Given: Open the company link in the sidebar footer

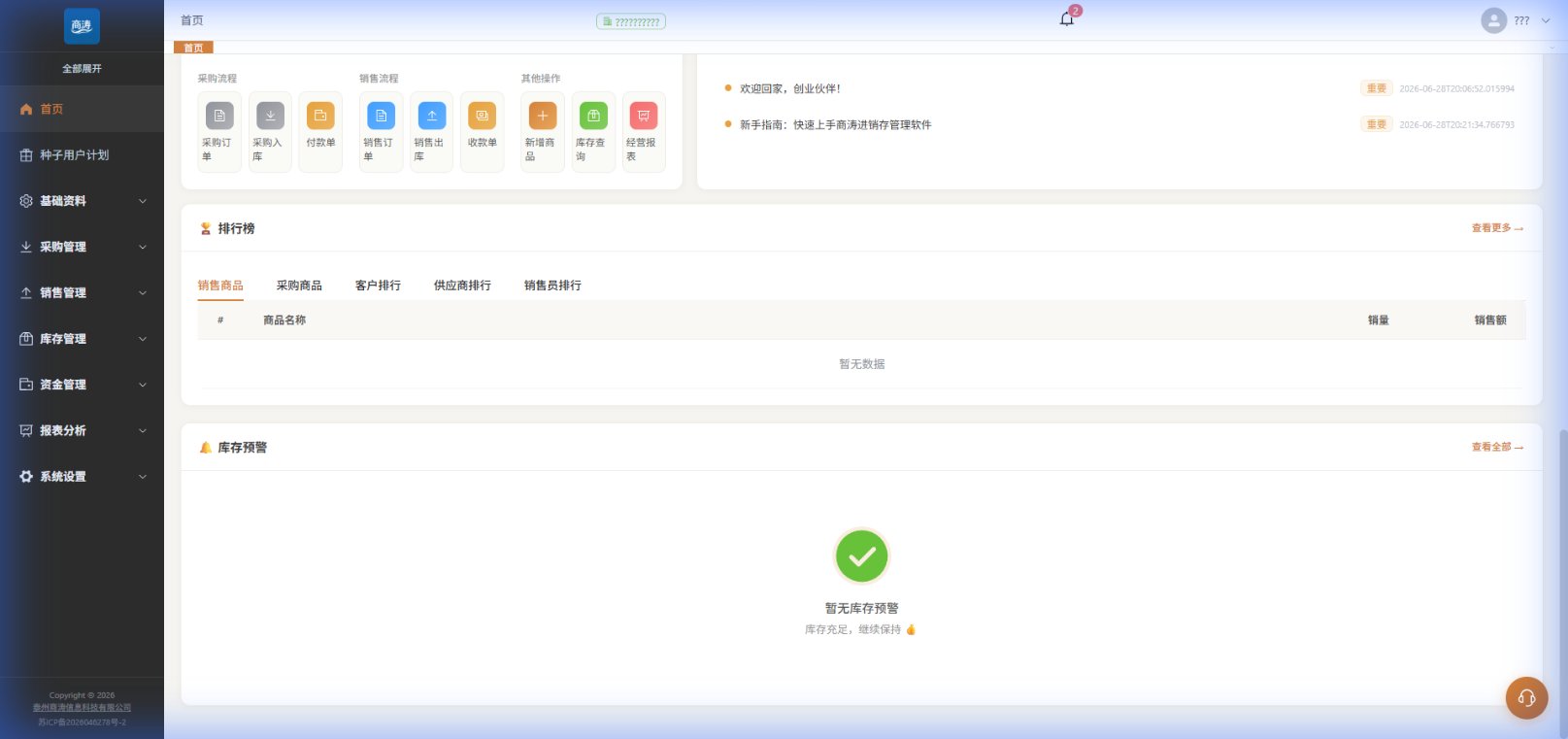Looking at the screenshot, I should [x=82, y=708].
